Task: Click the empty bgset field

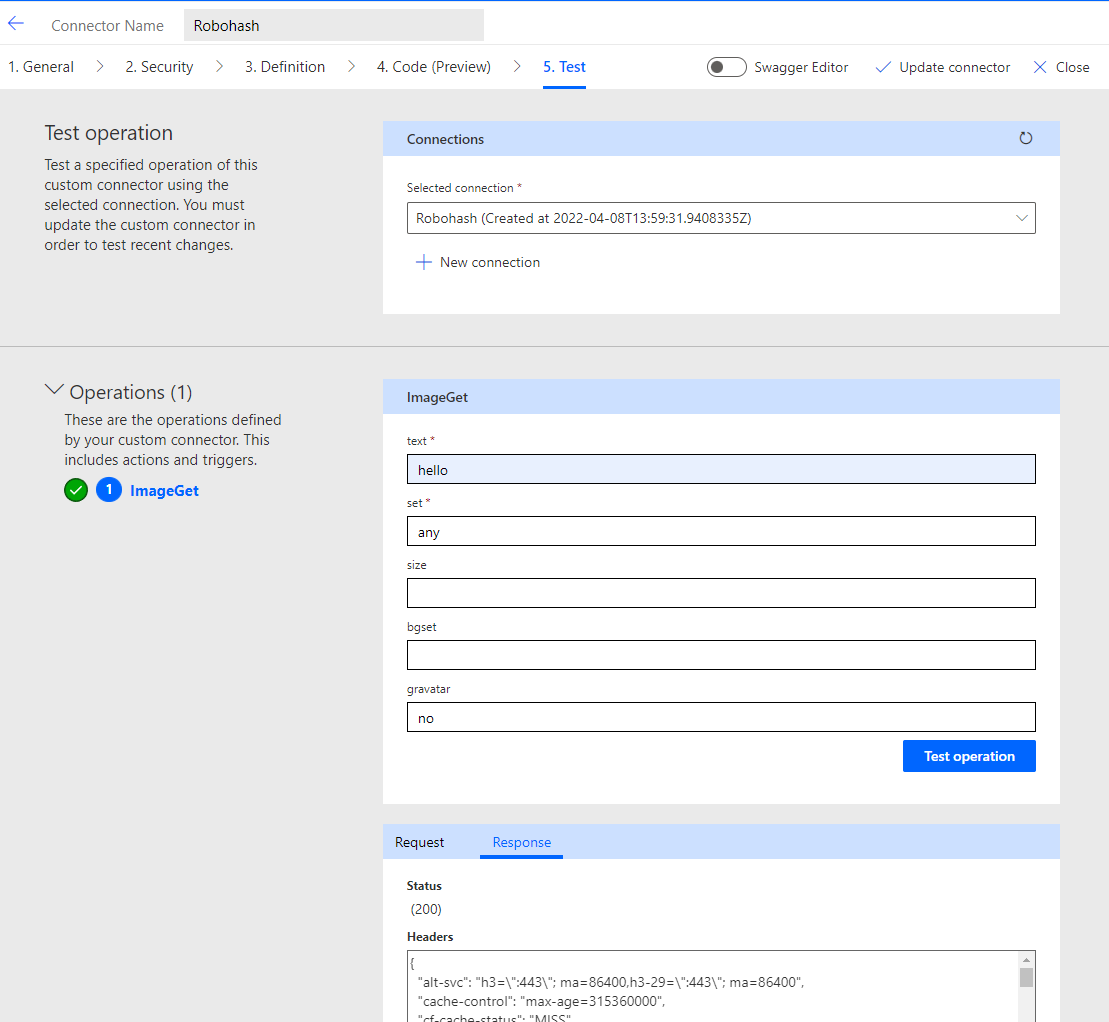Action: (x=721, y=656)
